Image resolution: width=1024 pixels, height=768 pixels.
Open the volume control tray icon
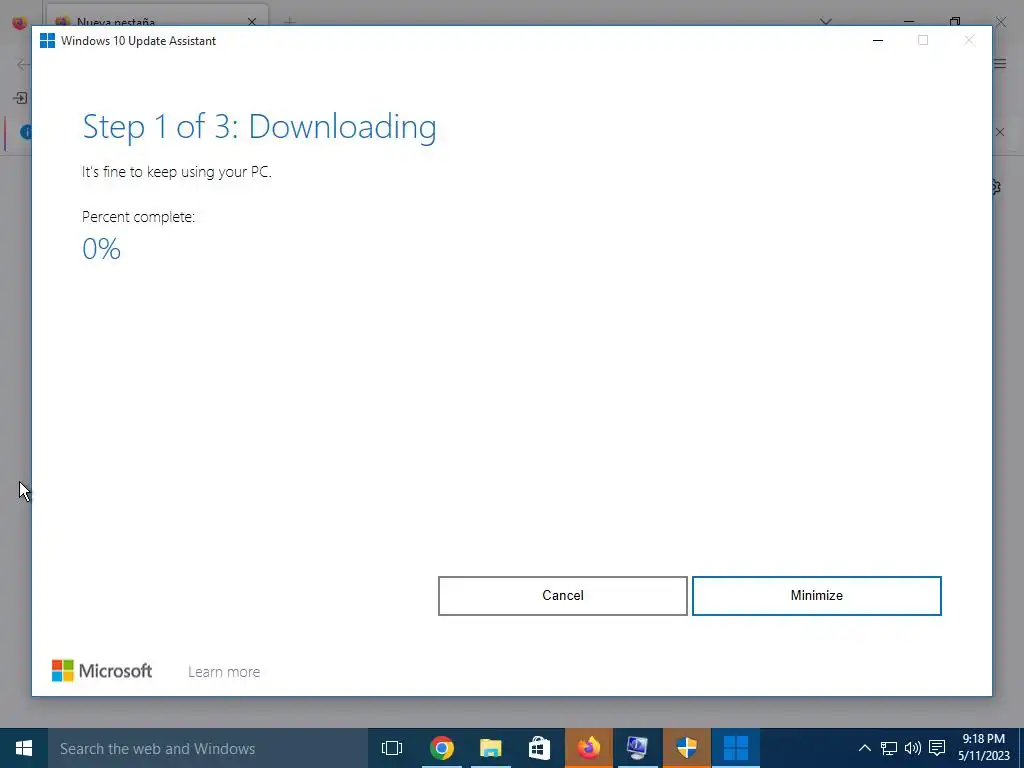(x=912, y=748)
